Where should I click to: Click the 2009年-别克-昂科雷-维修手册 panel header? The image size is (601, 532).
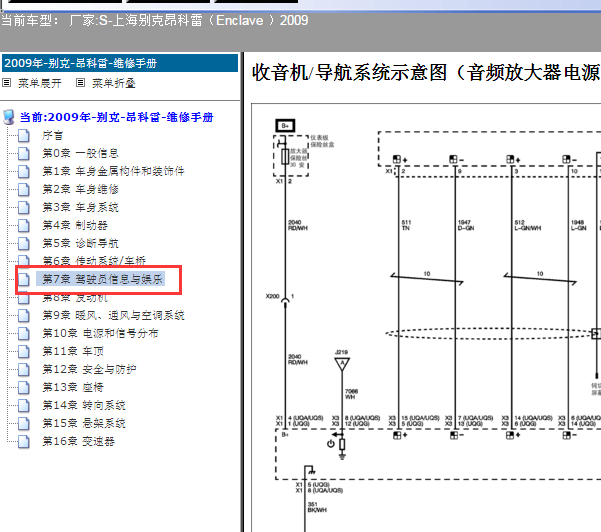pos(120,63)
